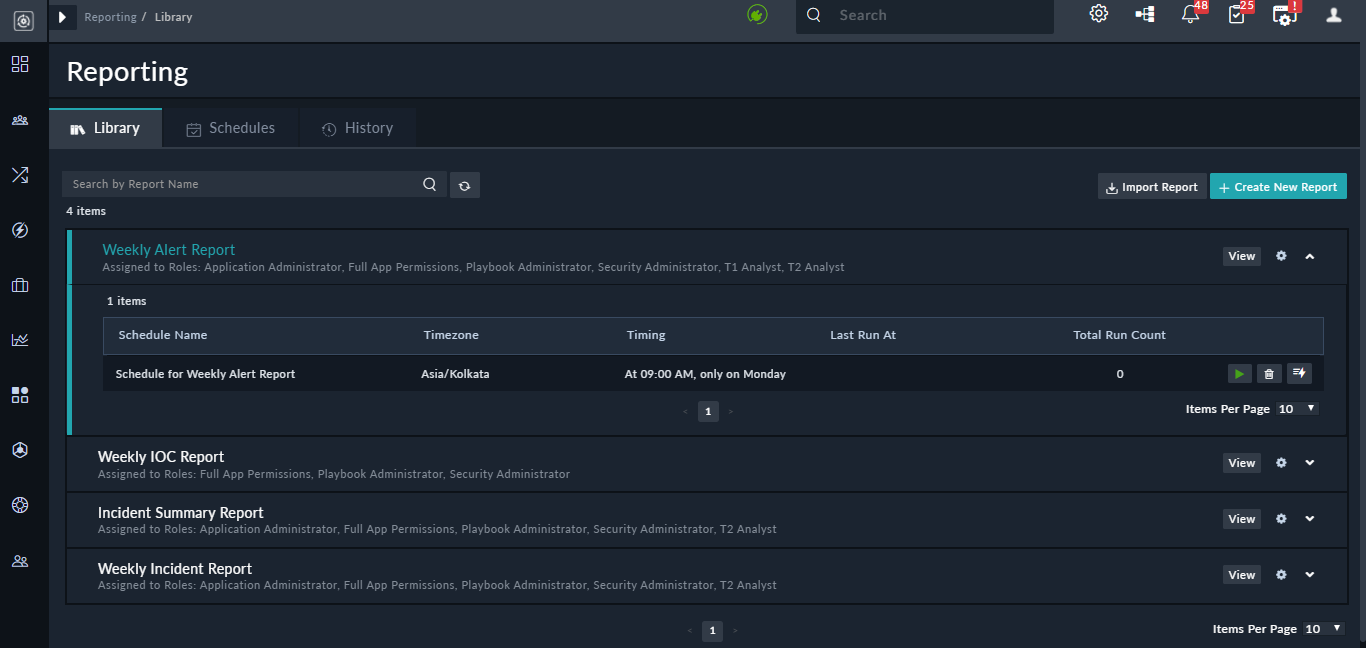The width and height of the screenshot is (1366, 648).
Task: View the Weekly Alert Report
Action: point(1242,256)
